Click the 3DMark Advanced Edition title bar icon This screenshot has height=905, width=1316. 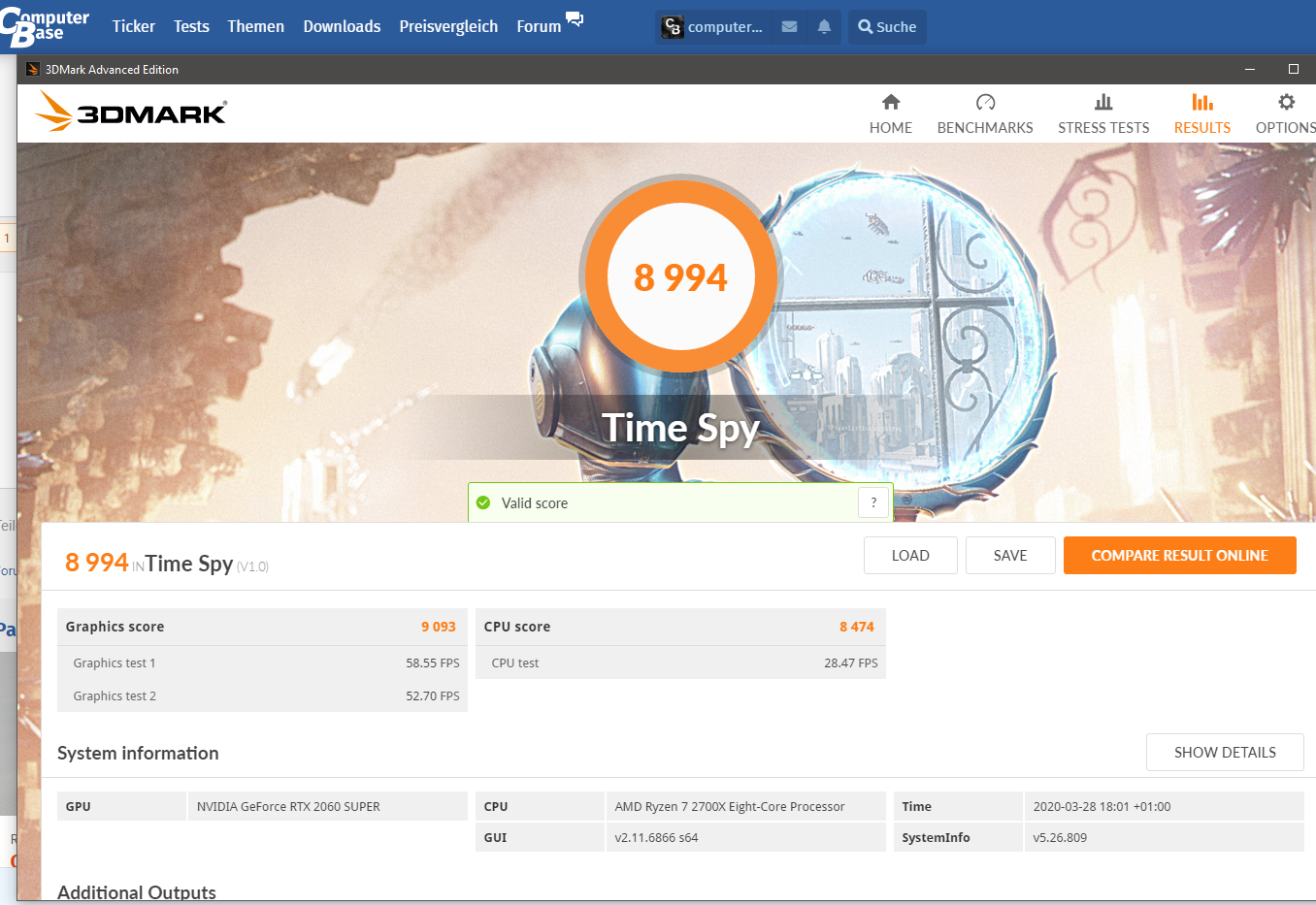coord(33,69)
